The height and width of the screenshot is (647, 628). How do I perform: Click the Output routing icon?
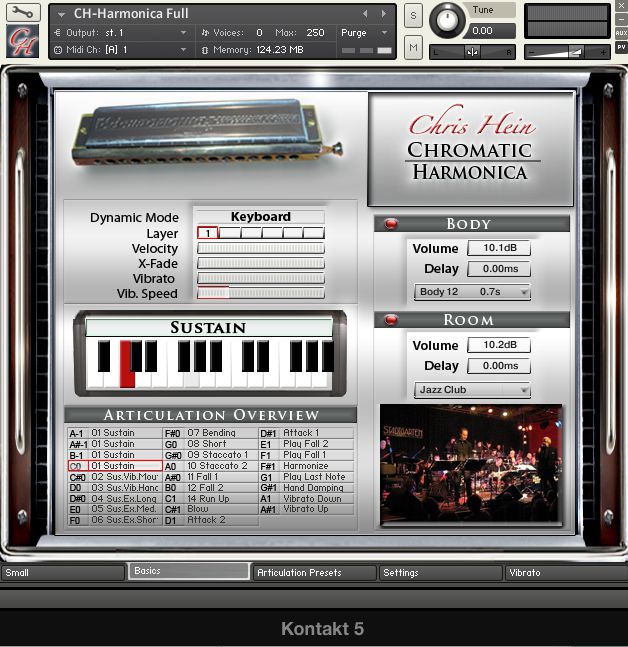(57, 33)
